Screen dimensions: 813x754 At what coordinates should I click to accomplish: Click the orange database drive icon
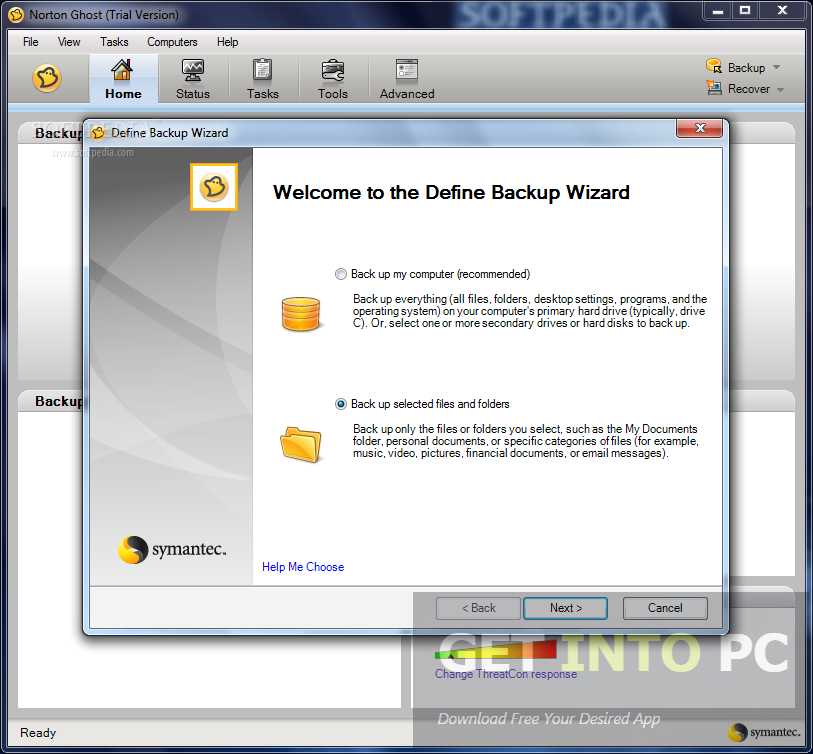[301, 314]
